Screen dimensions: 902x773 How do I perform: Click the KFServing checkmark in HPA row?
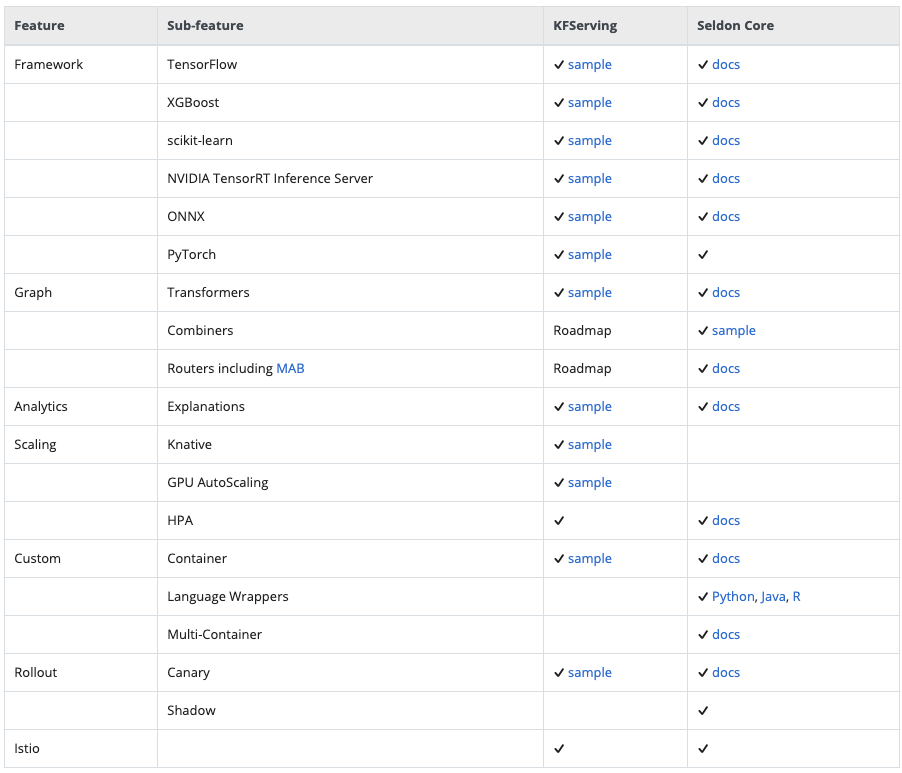tap(559, 520)
